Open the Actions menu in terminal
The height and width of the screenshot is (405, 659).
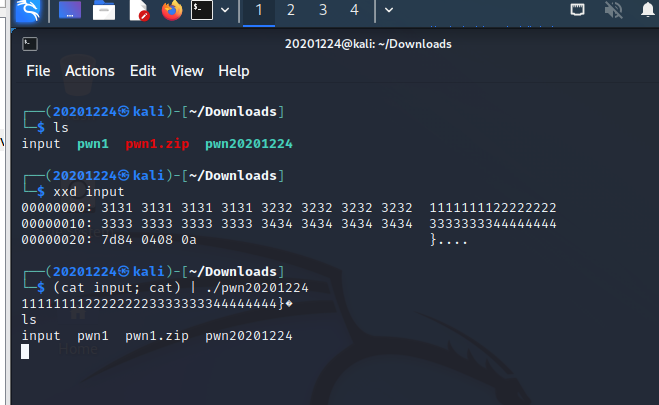[90, 71]
